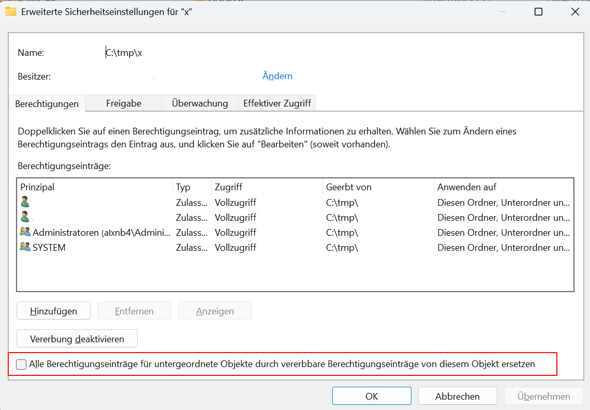
Task: Open the Effektiver Zugriff tab
Action: [x=277, y=103]
